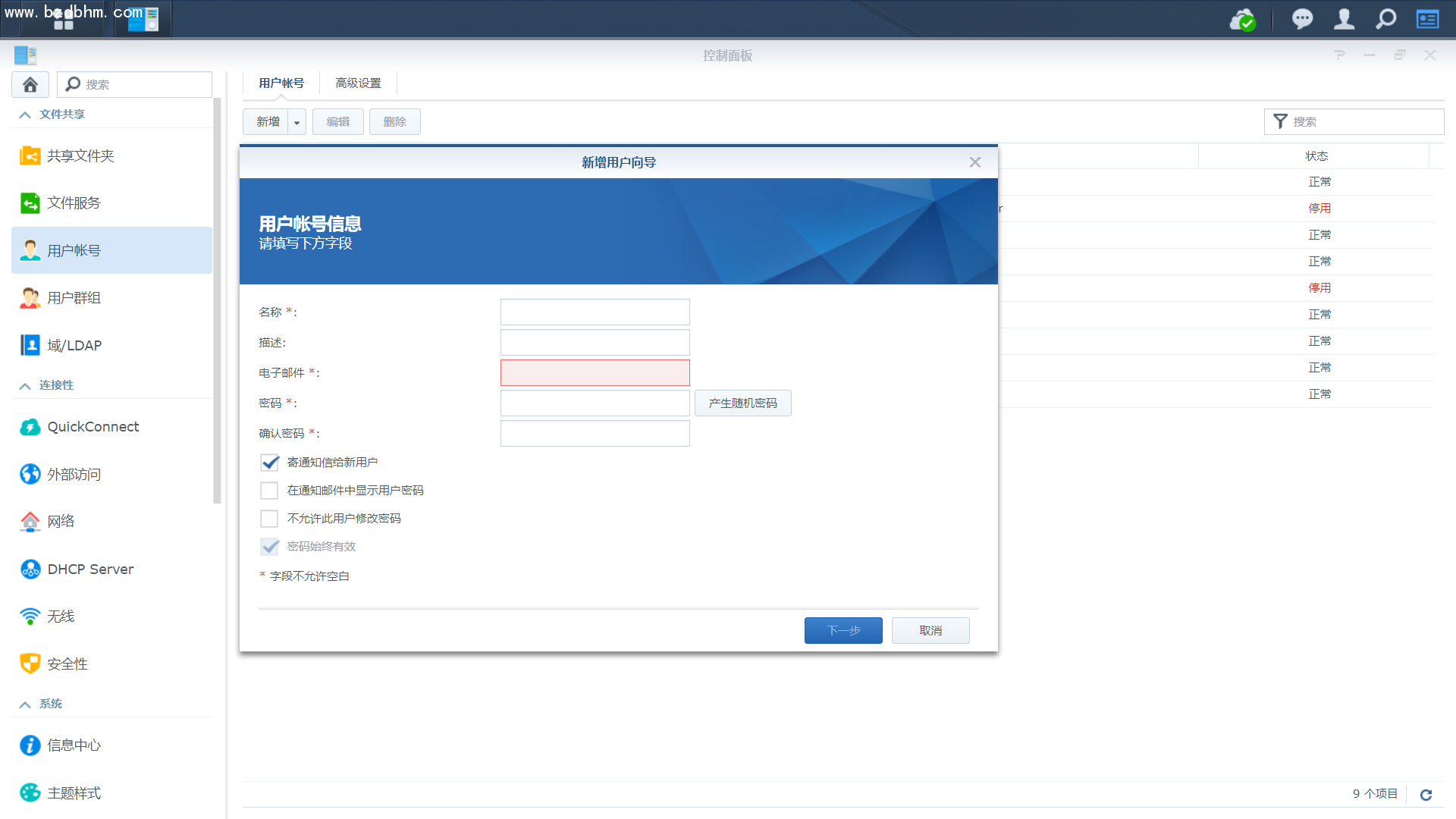The image size is (1456, 819).
Task: Open the Create (新增) dropdown arrow
Action: pos(297,122)
